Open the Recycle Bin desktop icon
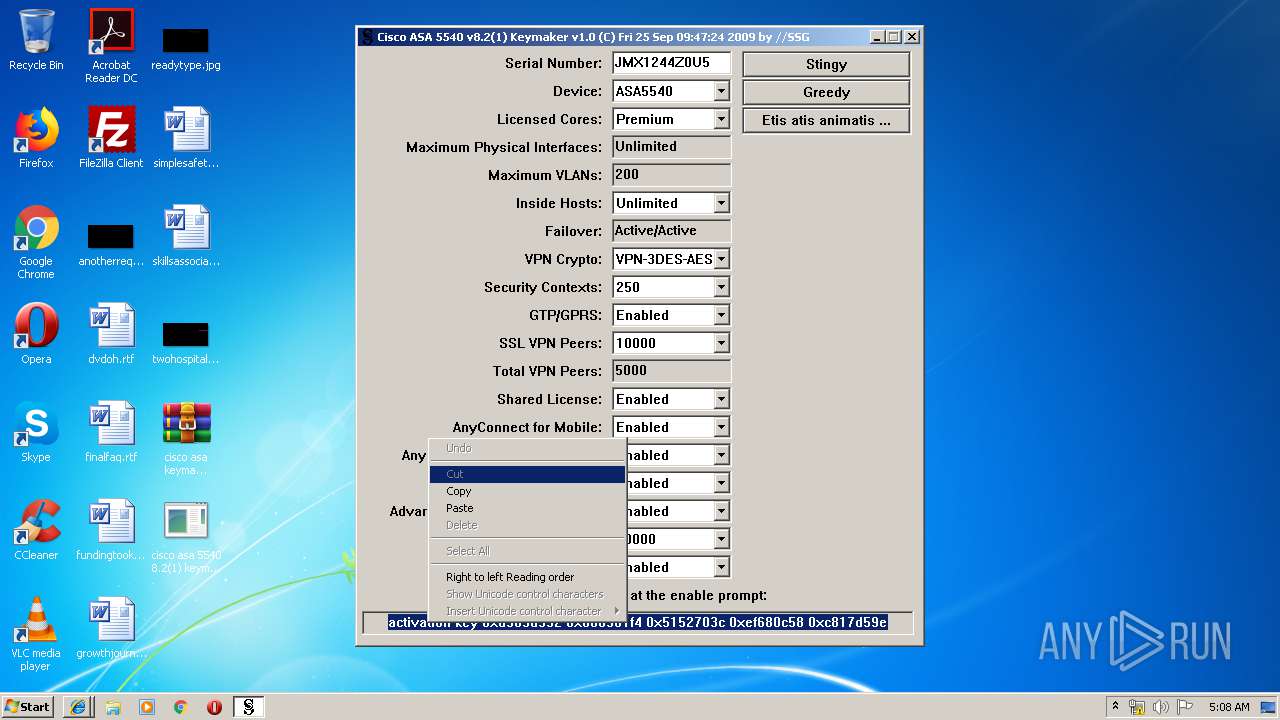The image size is (1280, 720). [36, 40]
